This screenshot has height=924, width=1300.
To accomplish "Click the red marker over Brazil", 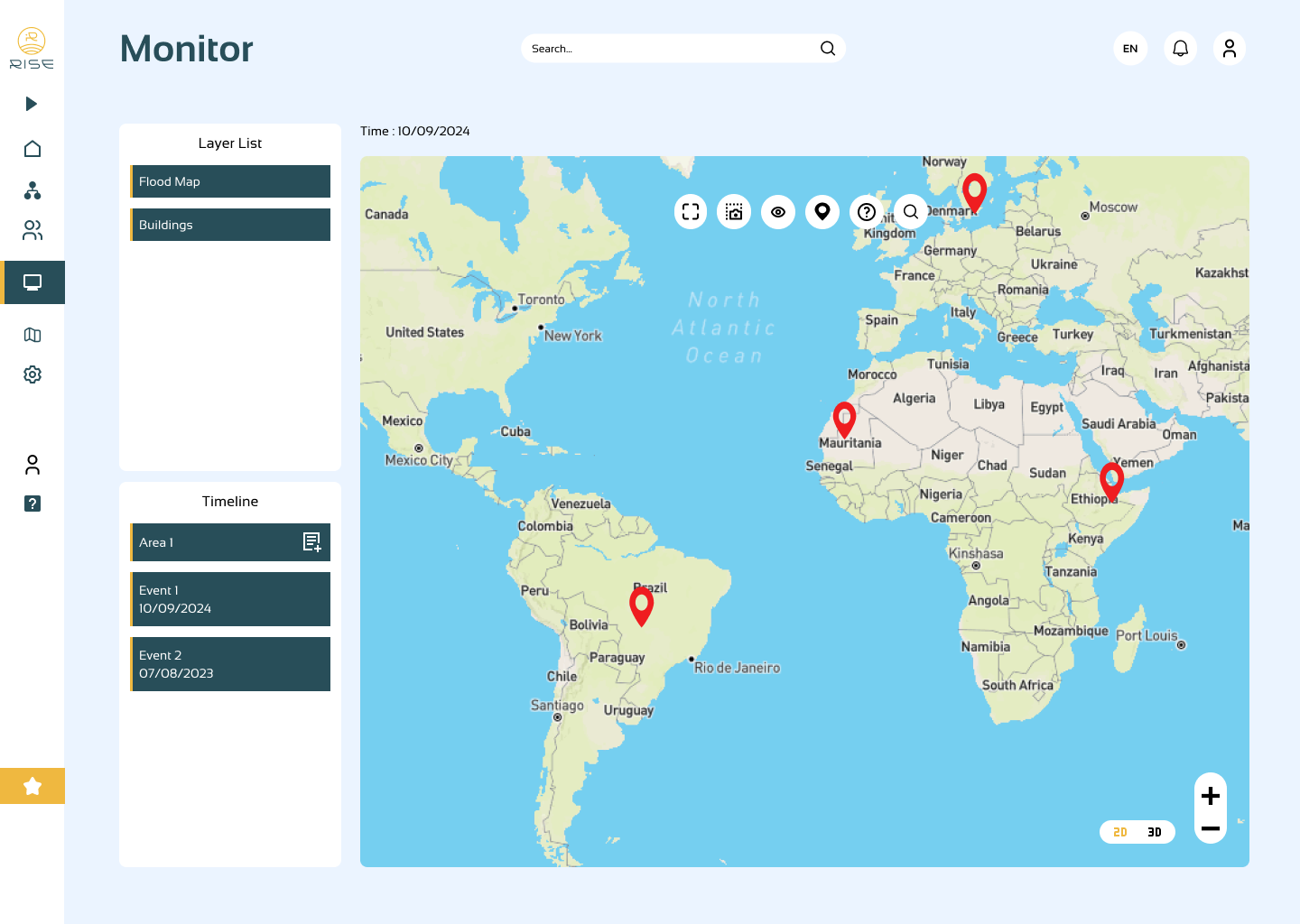I will [x=641, y=605].
